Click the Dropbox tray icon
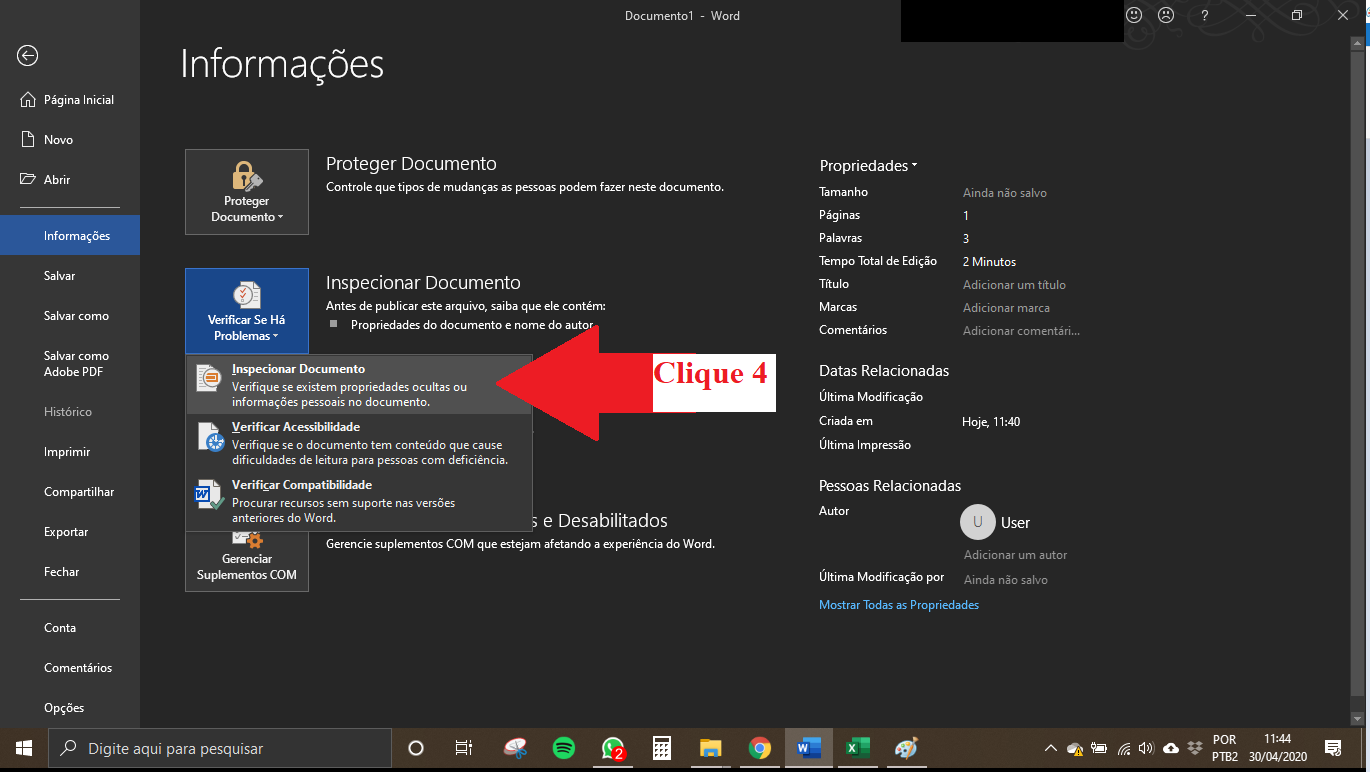1370x772 pixels. pos(1194,748)
